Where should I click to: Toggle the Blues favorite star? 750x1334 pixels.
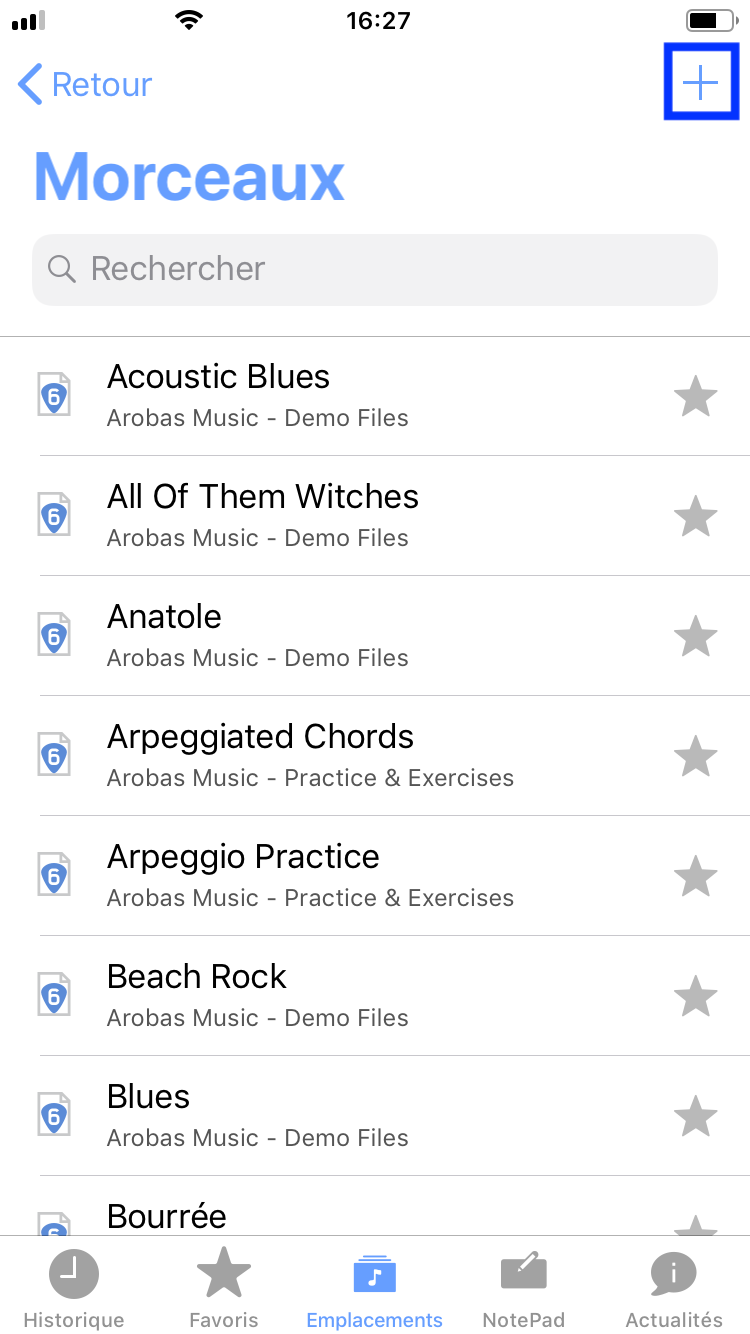click(x=695, y=1116)
